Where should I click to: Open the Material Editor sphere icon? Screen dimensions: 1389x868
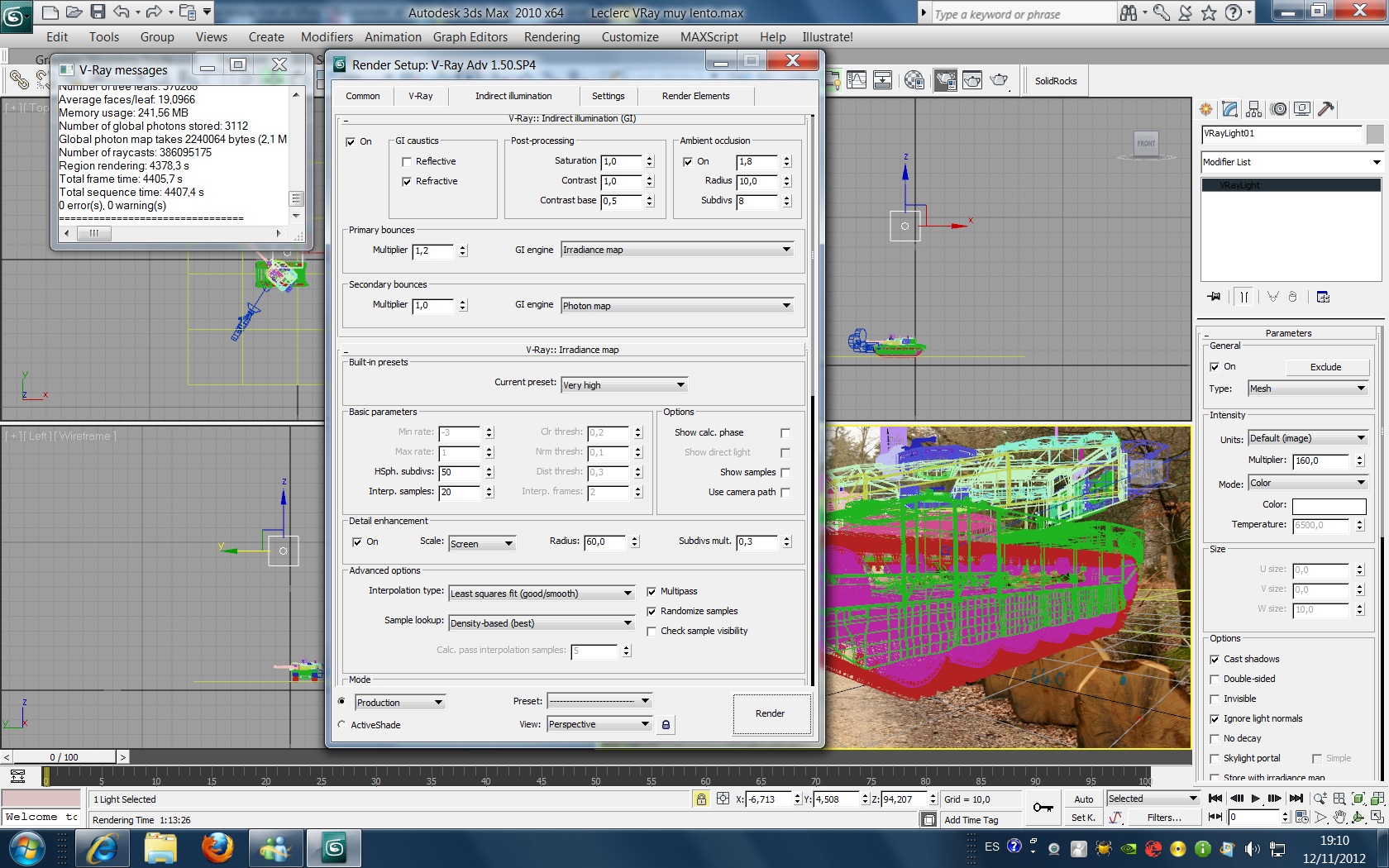(914, 80)
